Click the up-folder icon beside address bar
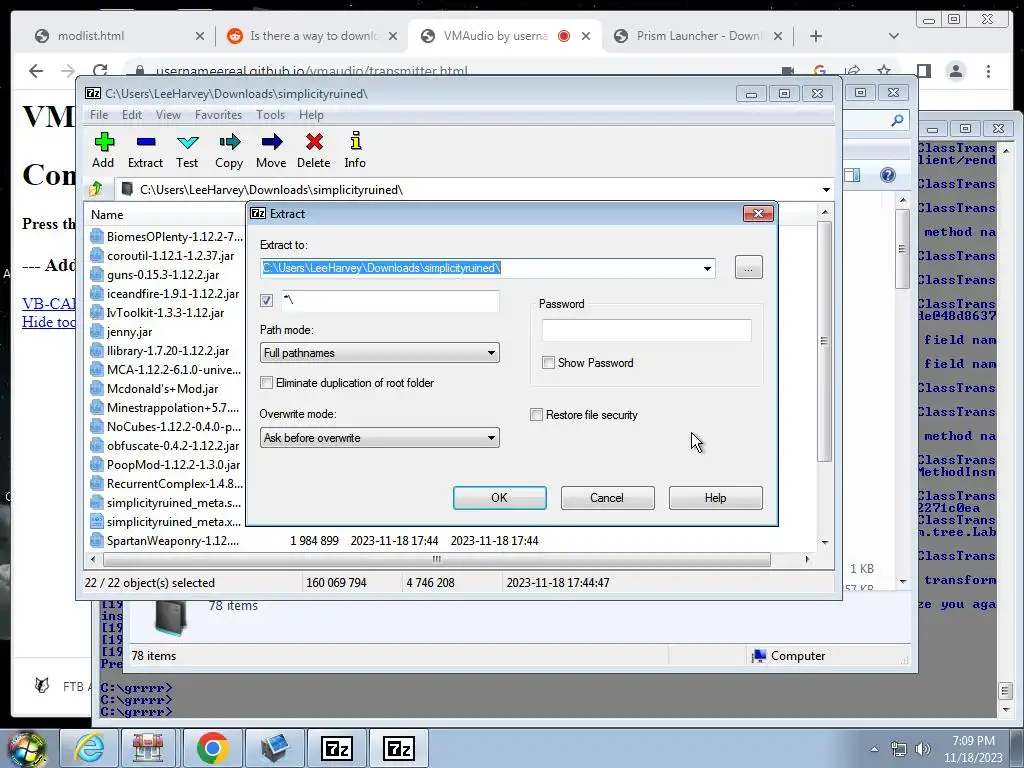The image size is (1024, 768). click(x=96, y=189)
